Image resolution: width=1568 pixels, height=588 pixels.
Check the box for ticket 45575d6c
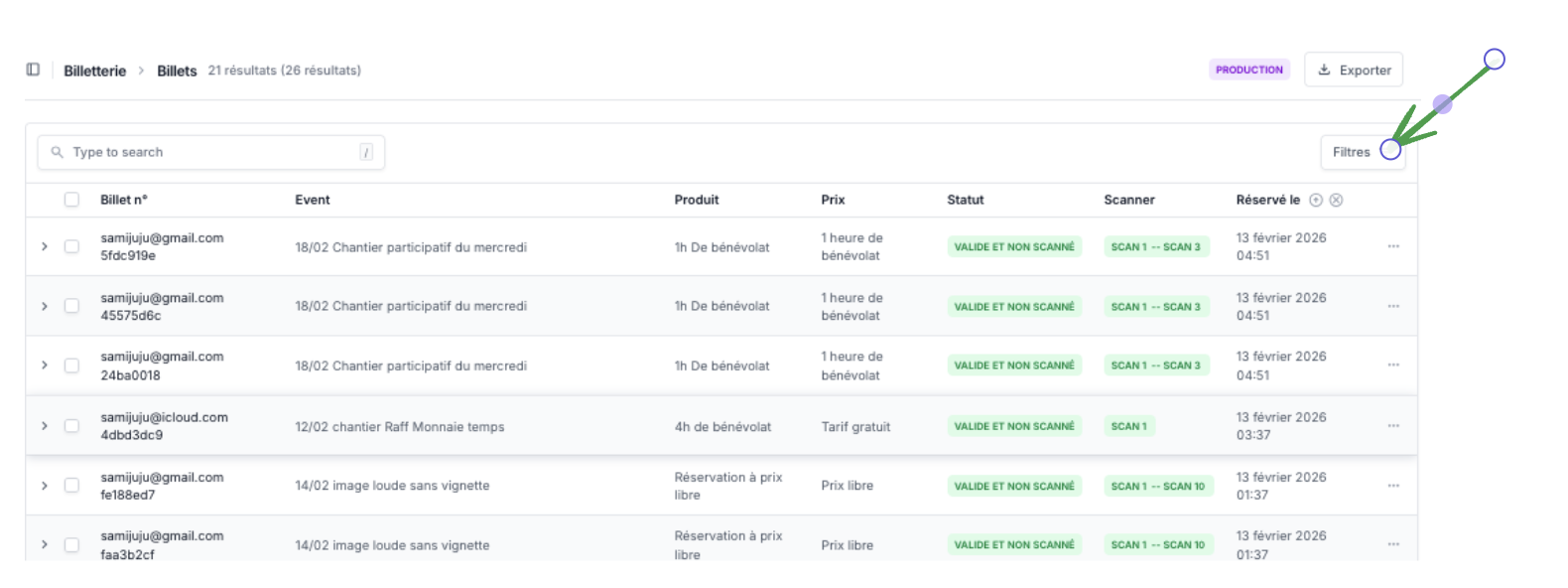71,306
